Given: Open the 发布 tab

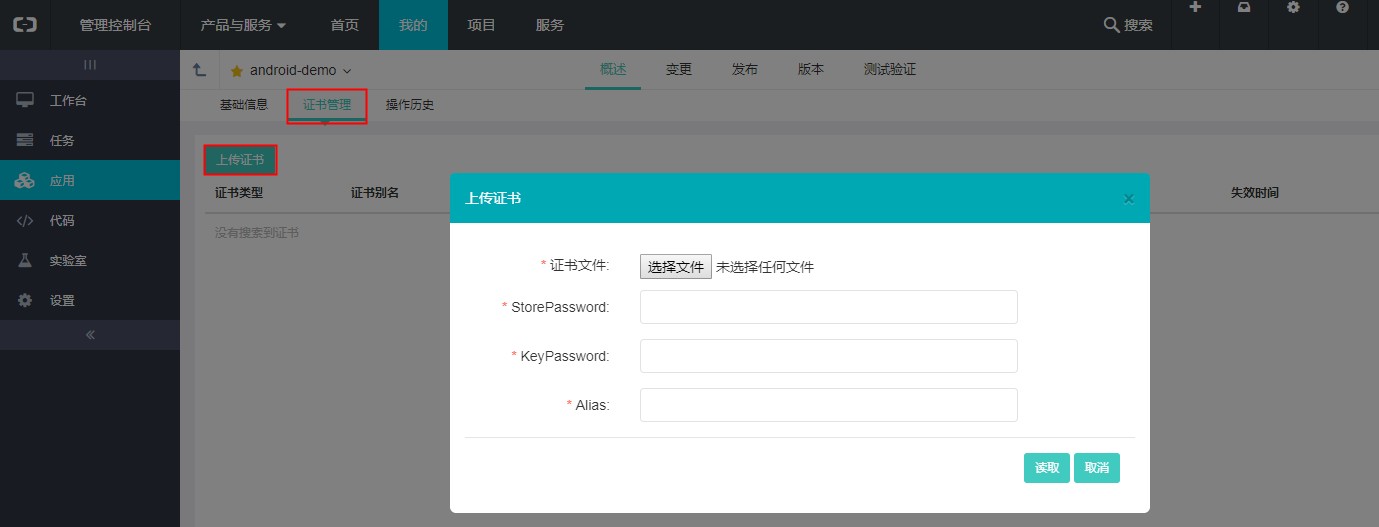Looking at the screenshot, I should click(x=745, y=70).
